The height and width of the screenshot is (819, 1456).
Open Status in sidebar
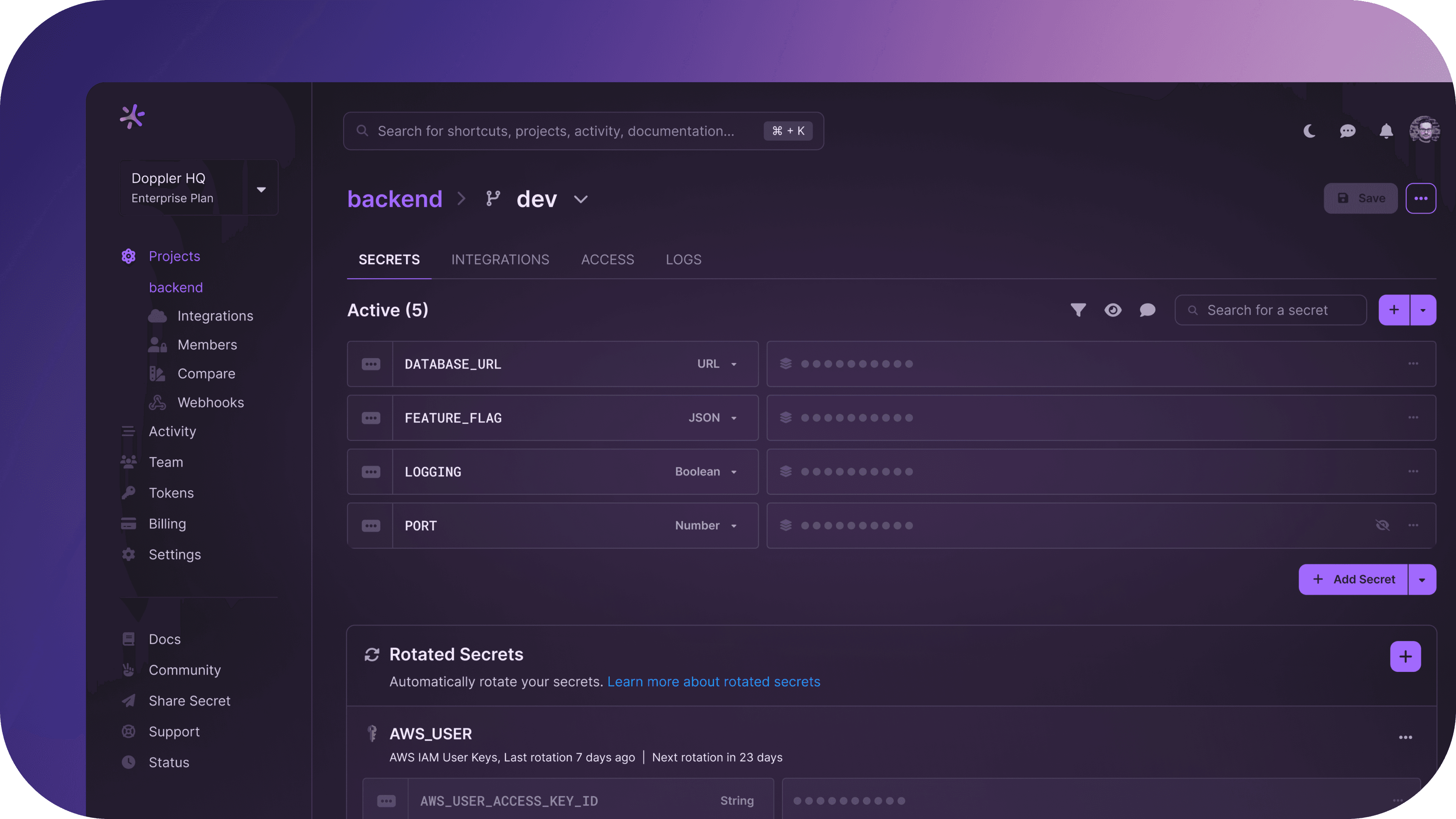pos(169,763)
